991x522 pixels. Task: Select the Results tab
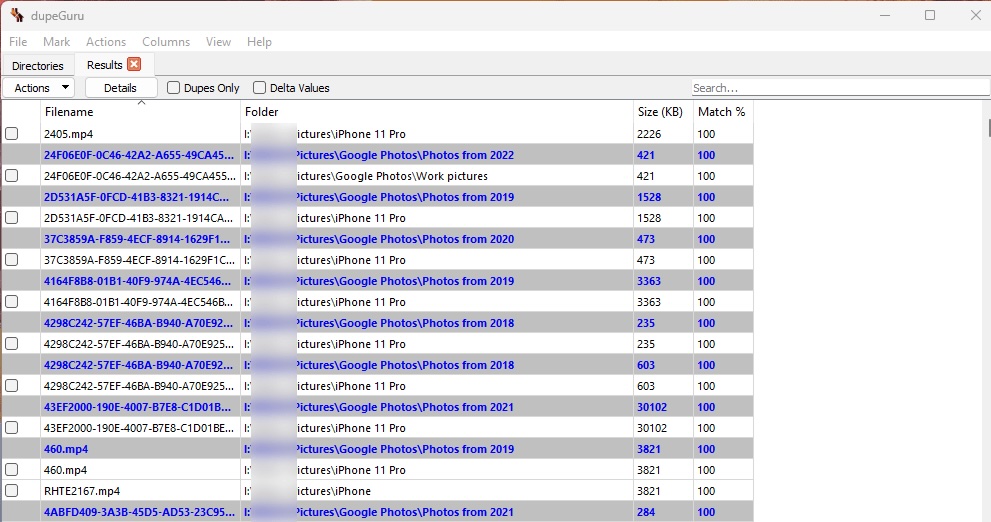pos(104,64)
